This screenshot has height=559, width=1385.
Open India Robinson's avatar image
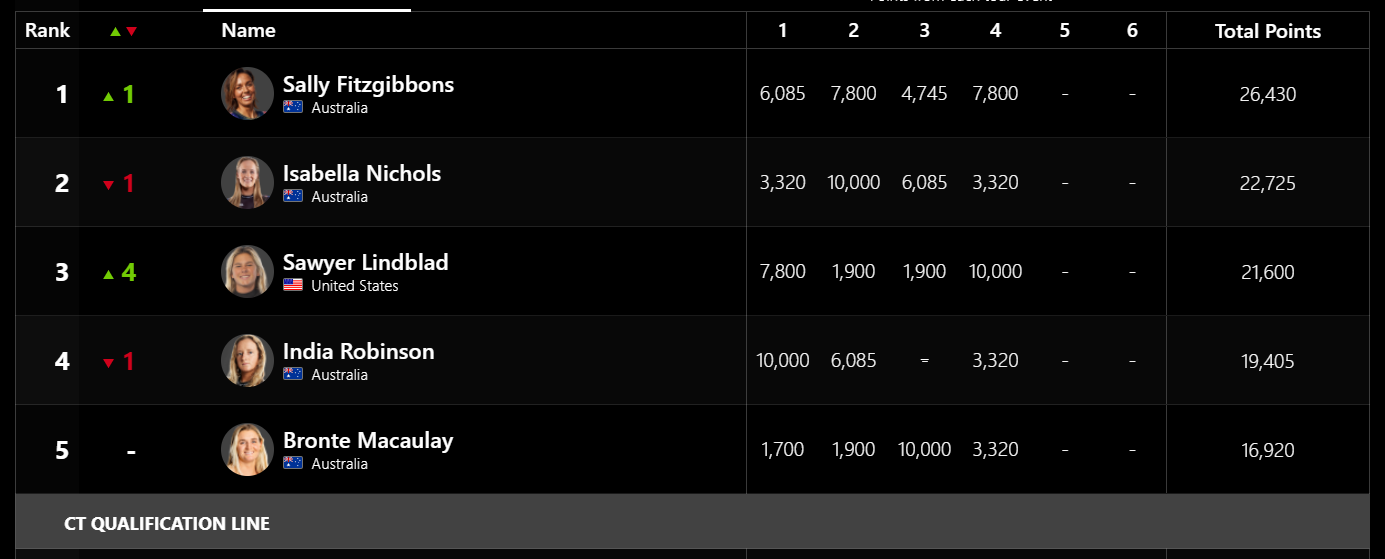point(247,360)
